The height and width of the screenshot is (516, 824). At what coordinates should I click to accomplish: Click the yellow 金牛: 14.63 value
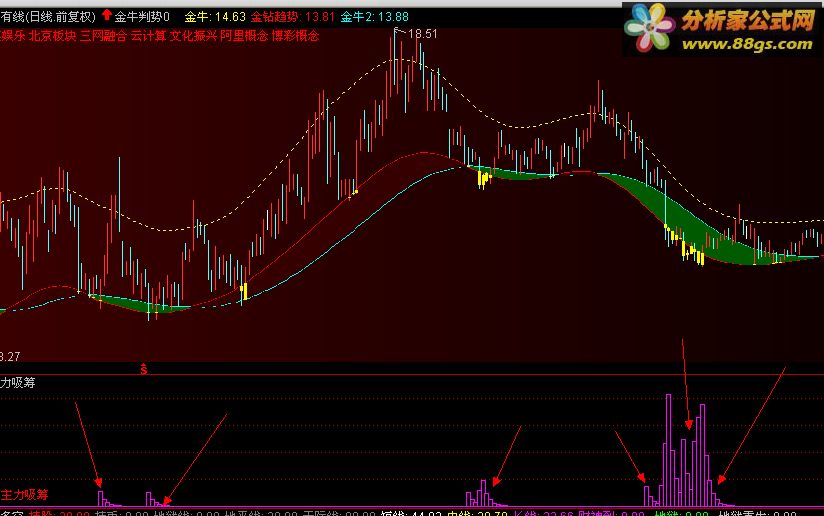pyautogui.click(x=215, y=17)
